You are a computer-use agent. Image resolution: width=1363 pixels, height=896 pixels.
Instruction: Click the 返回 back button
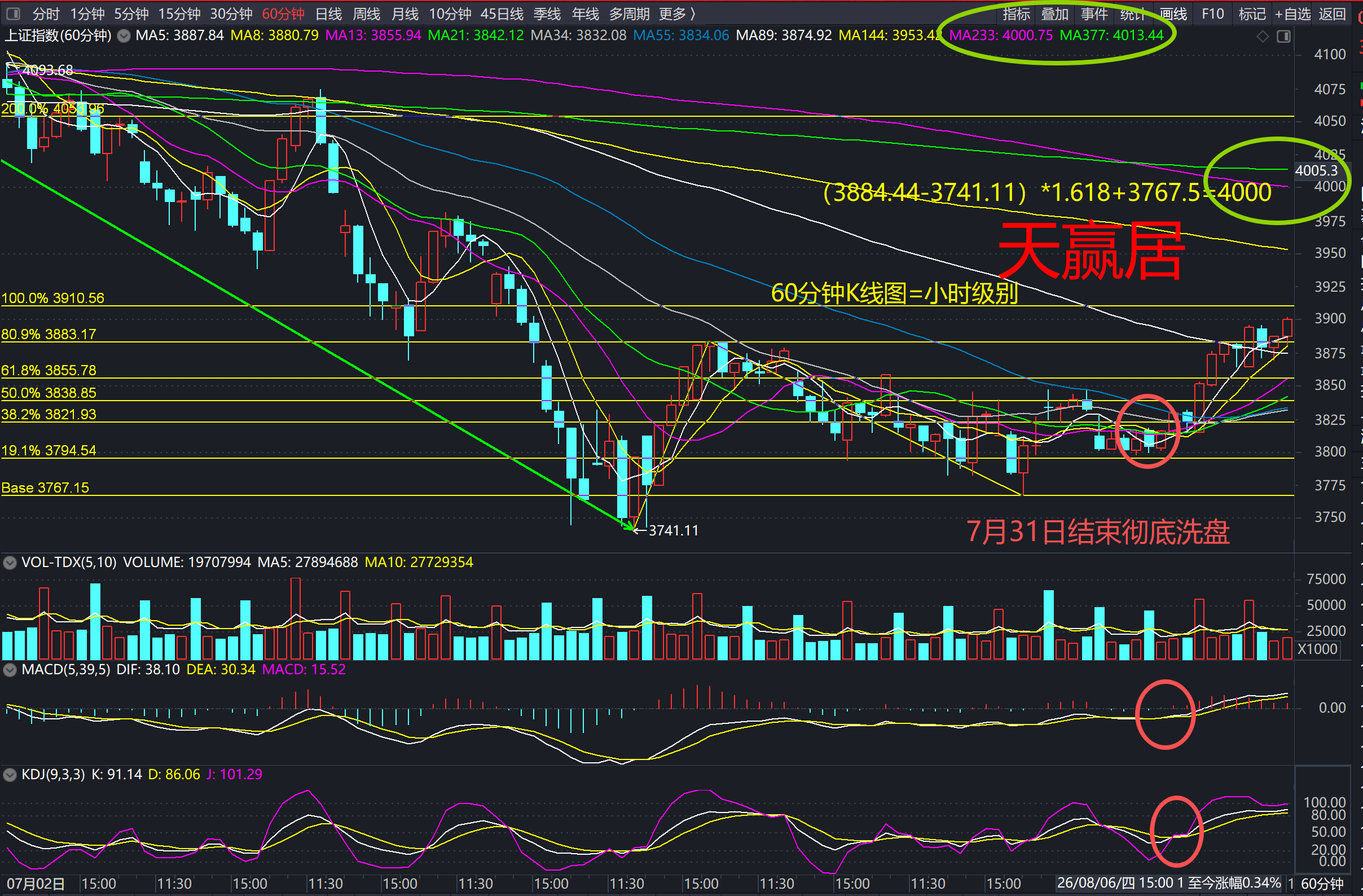pos(1332,14)
